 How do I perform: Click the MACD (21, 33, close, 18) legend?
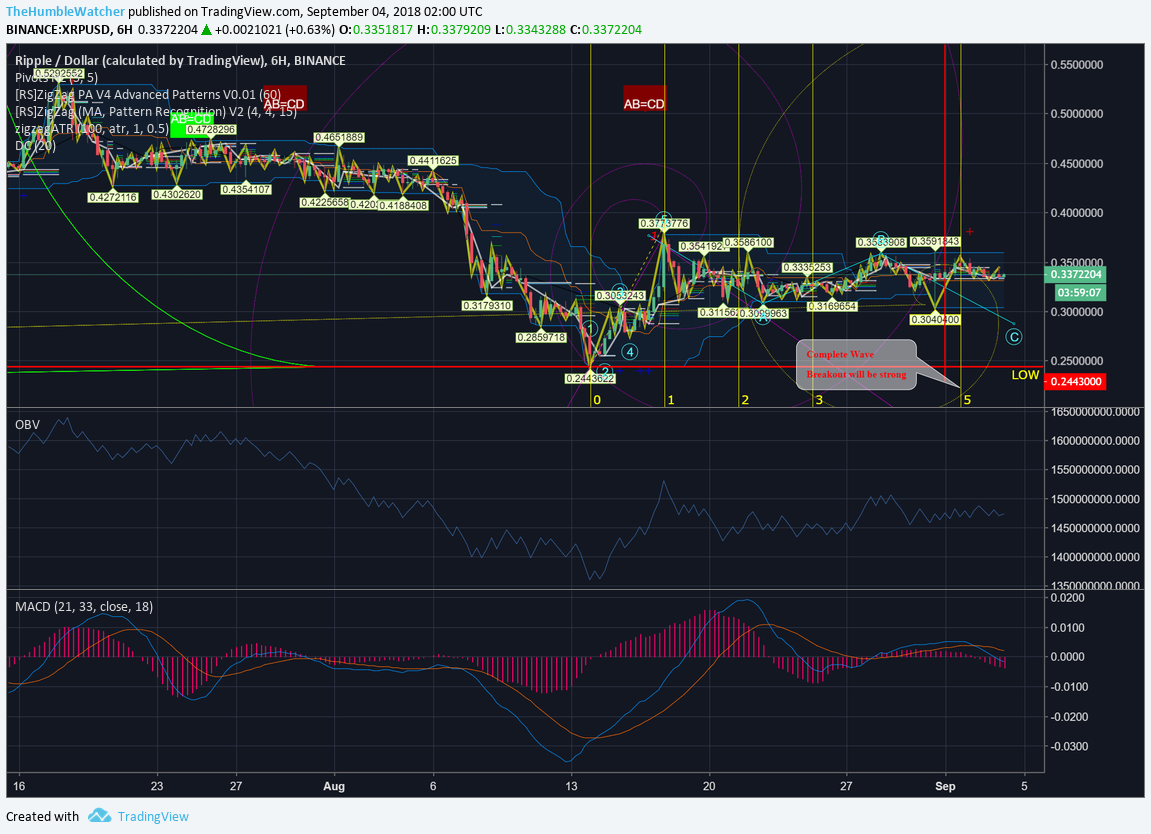click(84, 606)
